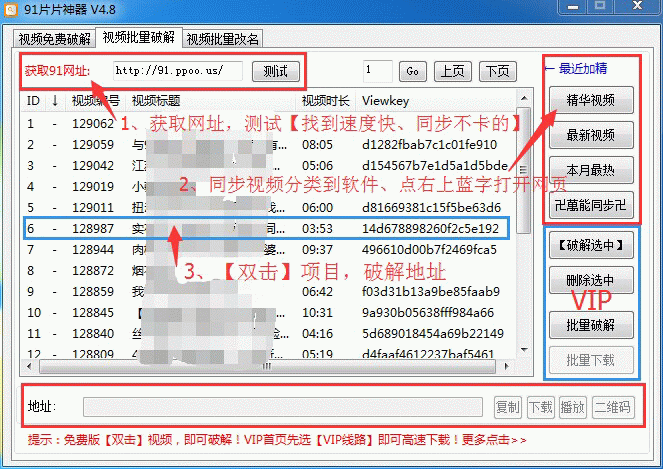Viewport: 663px width, 469px height.
Task: Click the 复制 button
Action: 507,407
